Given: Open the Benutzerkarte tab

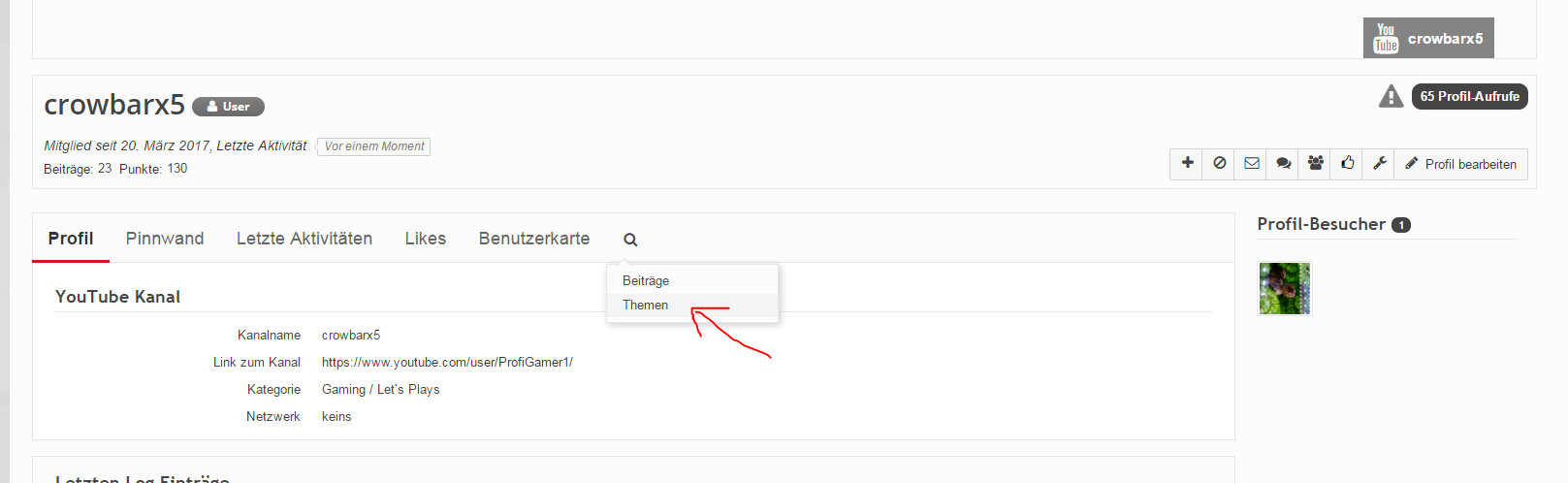Looking at the screenshot, I should pyautogui.click(x=534, y=239).
